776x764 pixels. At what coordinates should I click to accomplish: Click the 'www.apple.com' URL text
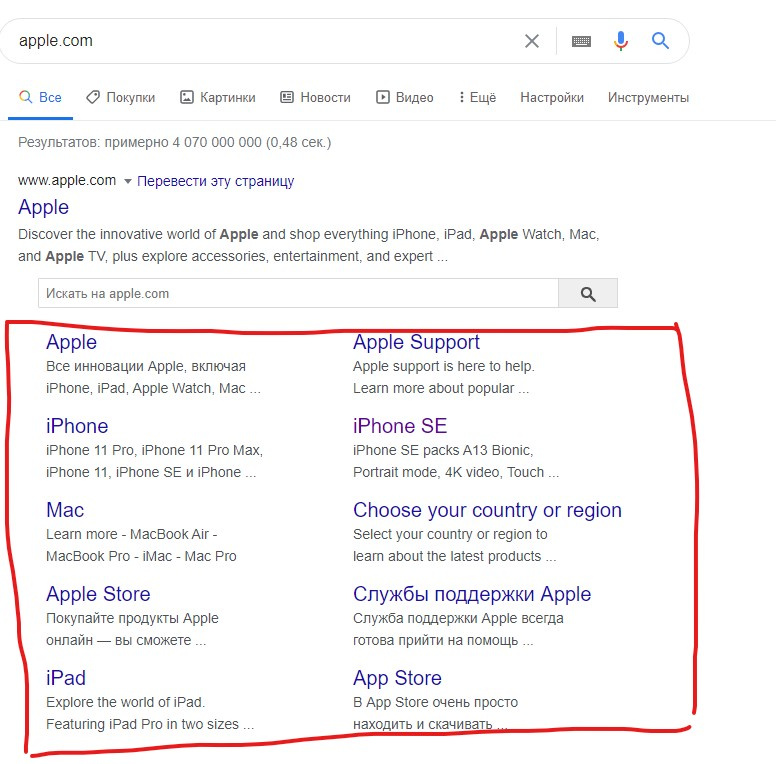point(67,181)
